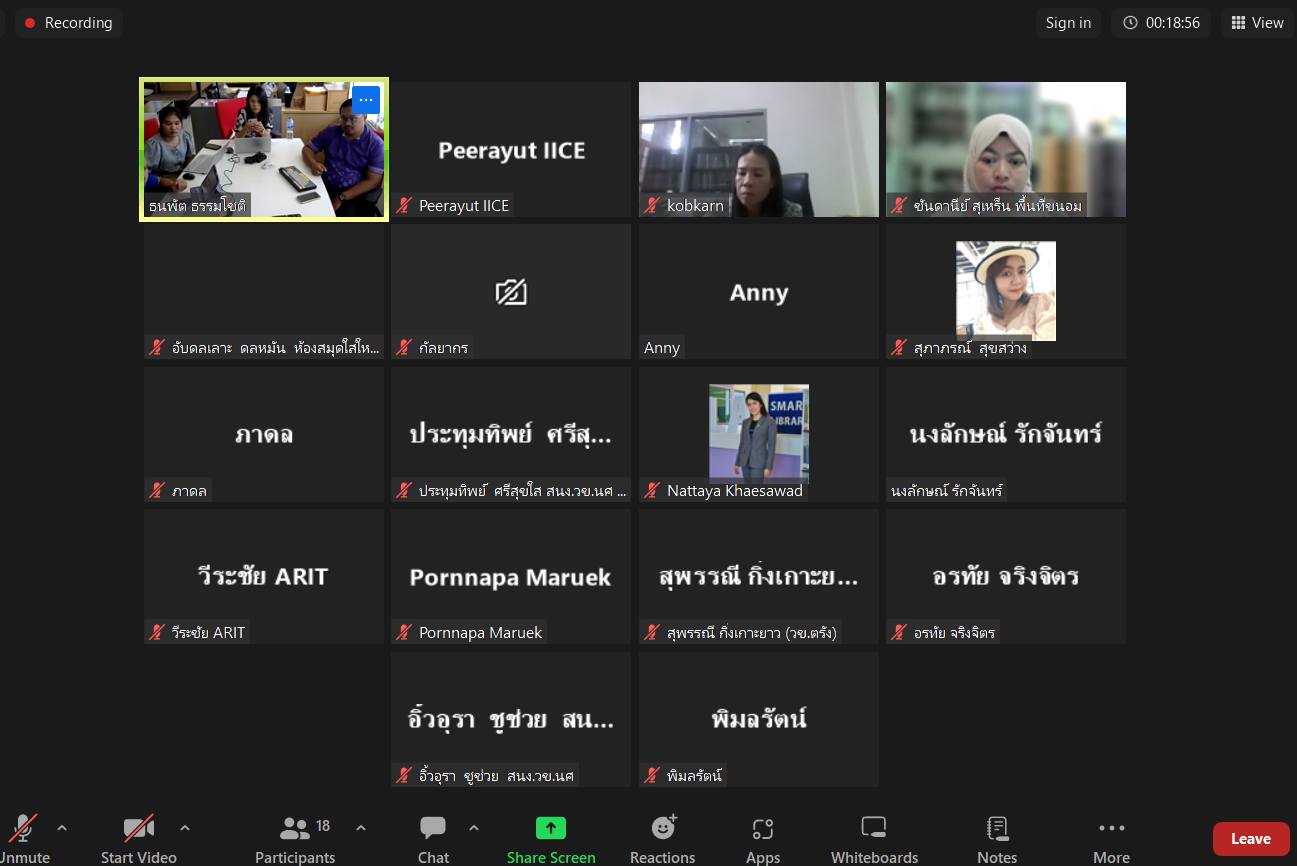1297x866 pixels.
Task: Open video options chevron next to Start Video
Action: click(184, 828)
